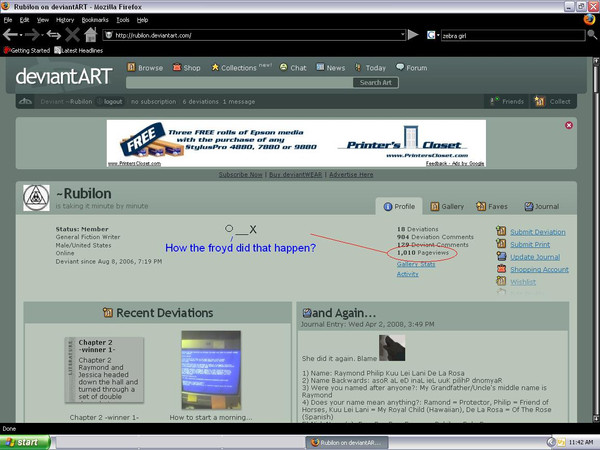Open the Help menu
The width and height of the screenshot is (600, 450).
click(142, 20)
